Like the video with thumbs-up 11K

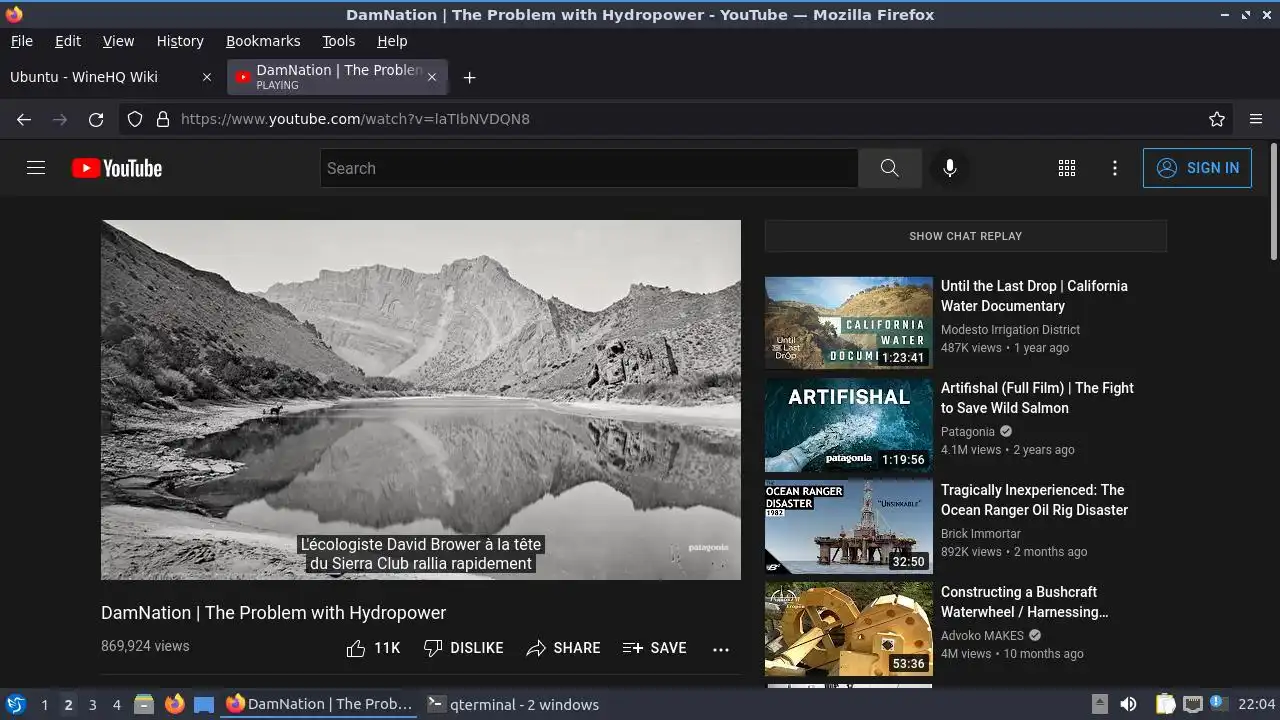(373, 648)
